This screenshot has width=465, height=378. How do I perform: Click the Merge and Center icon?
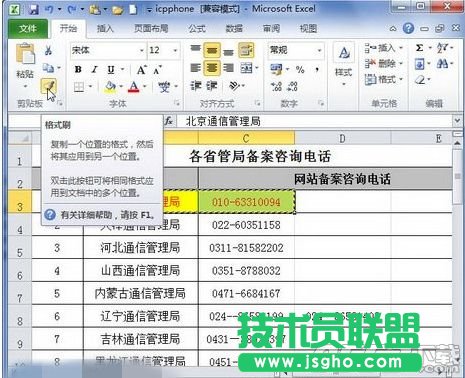coord(246,68)
